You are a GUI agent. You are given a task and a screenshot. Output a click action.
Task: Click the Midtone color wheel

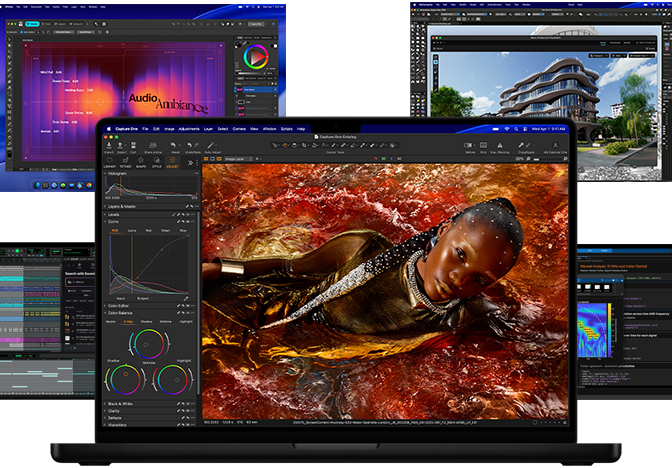149,344
